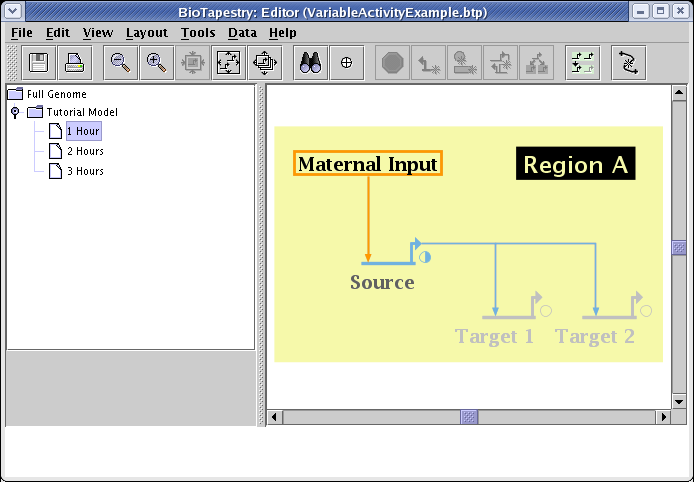Click the Region A label

coord(576,165)
